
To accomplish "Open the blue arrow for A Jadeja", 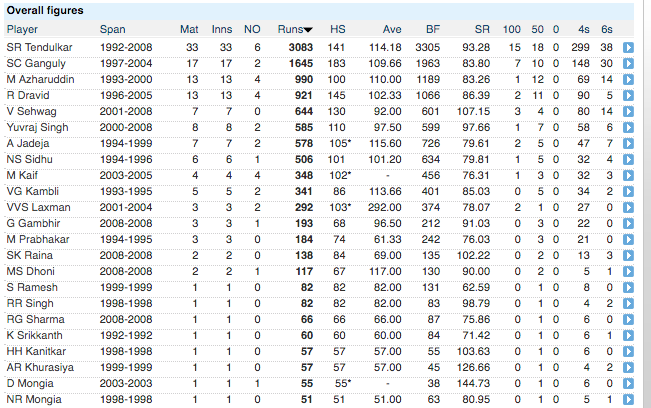I will click(x=628, y=144).
